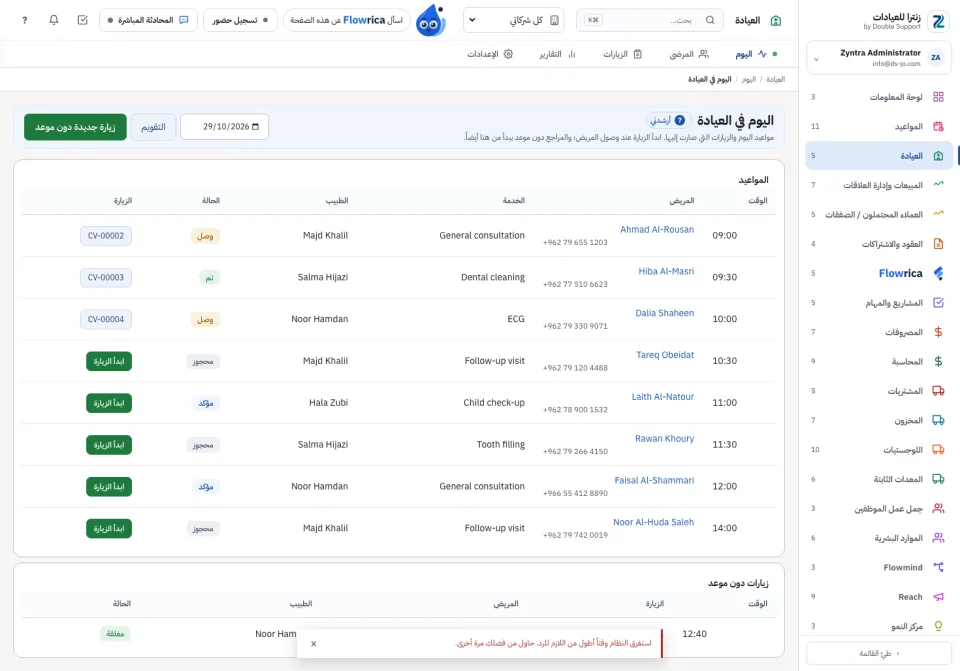Open purchases sidebar item
Screen dimensions: 960x671
pos(879,391)
